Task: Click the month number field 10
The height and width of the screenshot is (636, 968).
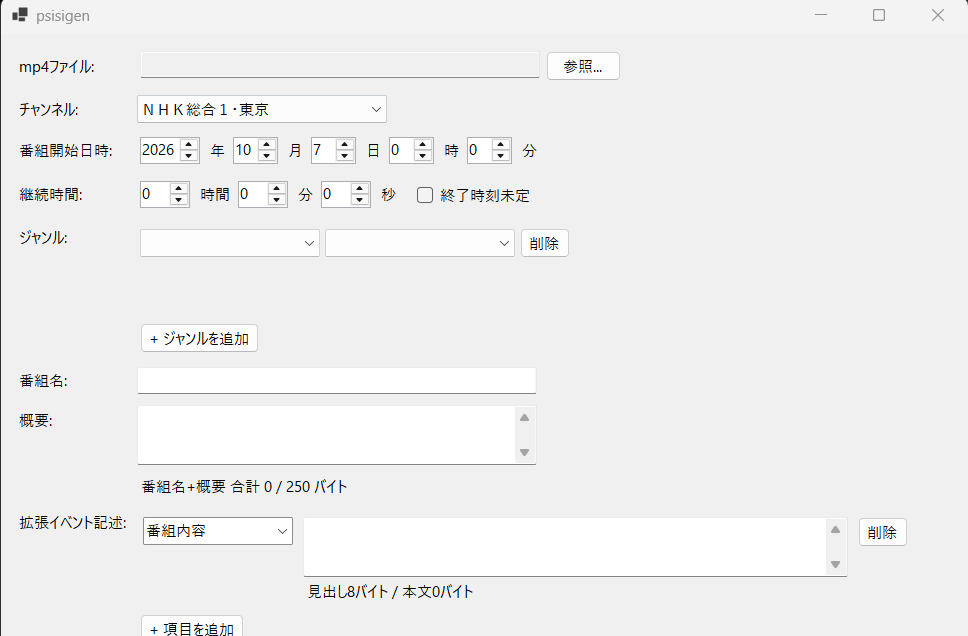Action: point(246,150)
